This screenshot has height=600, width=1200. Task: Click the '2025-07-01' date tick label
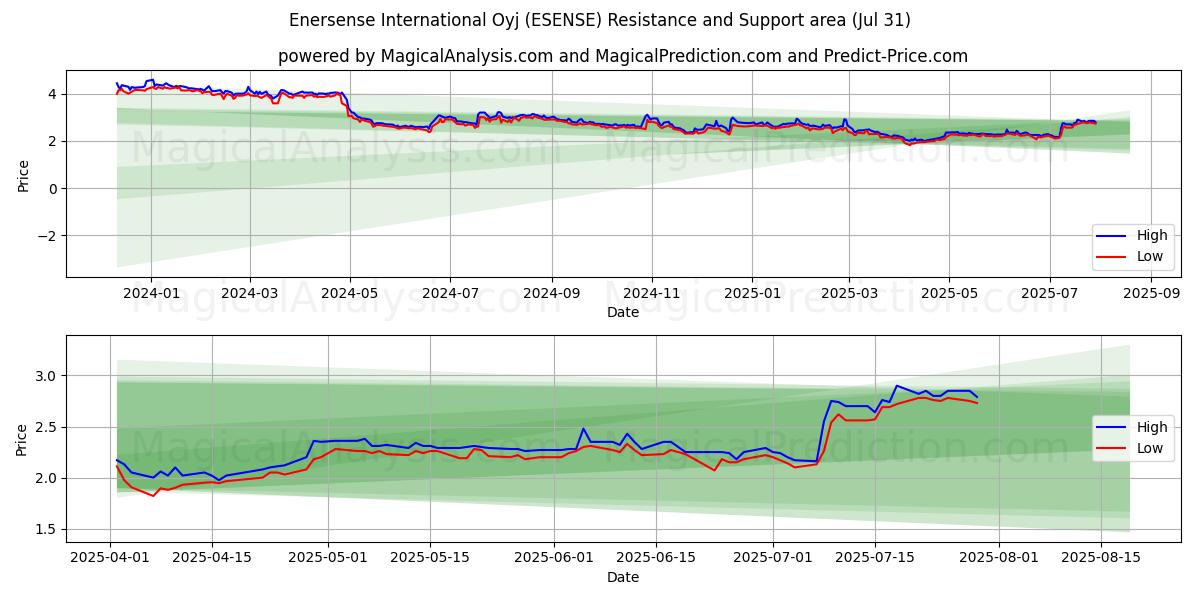(773, 559)
